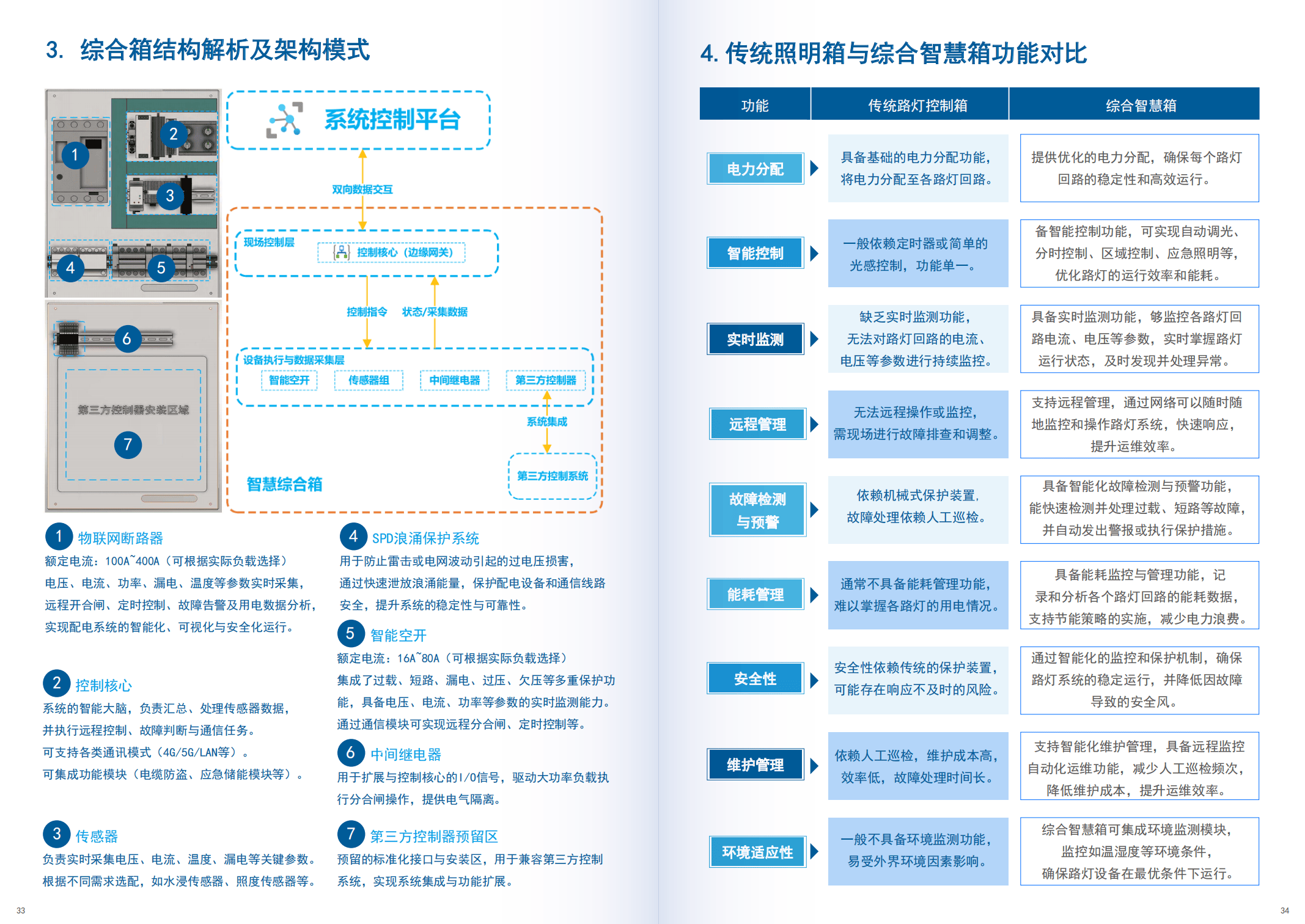Click number 1 badge beside 物联网断路器 heading
1305x924 pixels.
(59, 537)
